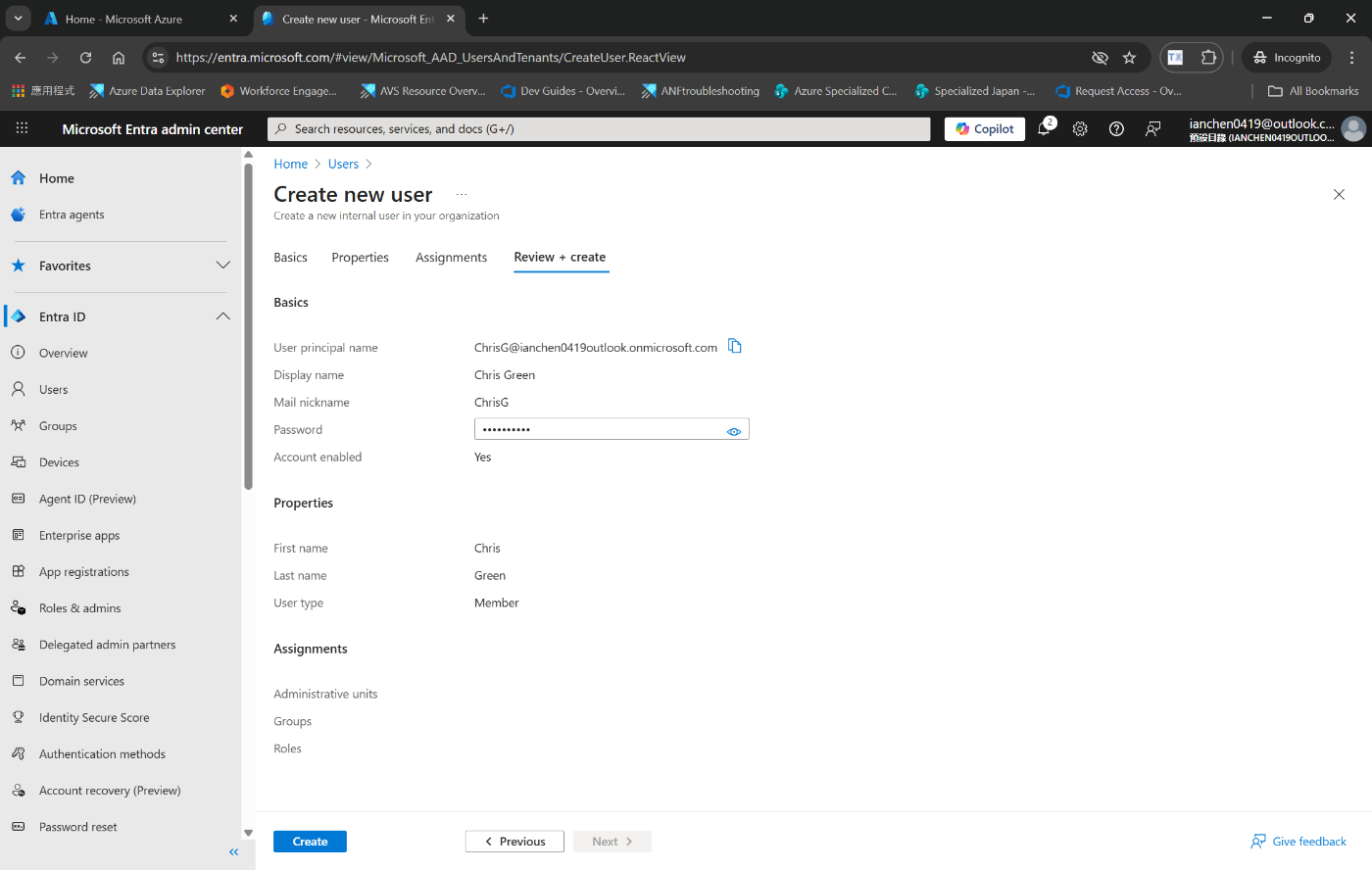The image size is (1372, 870).
Task: Open a new browser tab
Action: [x=483, y=19]
